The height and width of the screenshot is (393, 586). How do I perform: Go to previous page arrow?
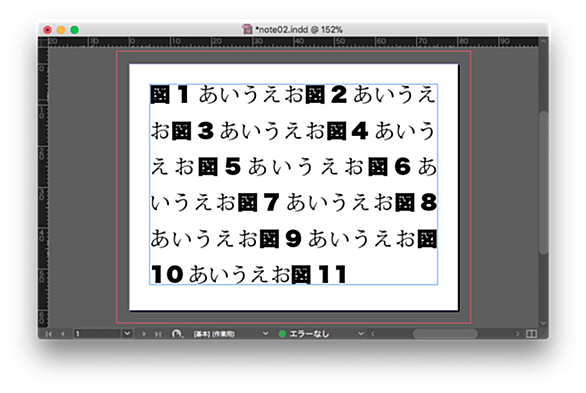(63, 334)
